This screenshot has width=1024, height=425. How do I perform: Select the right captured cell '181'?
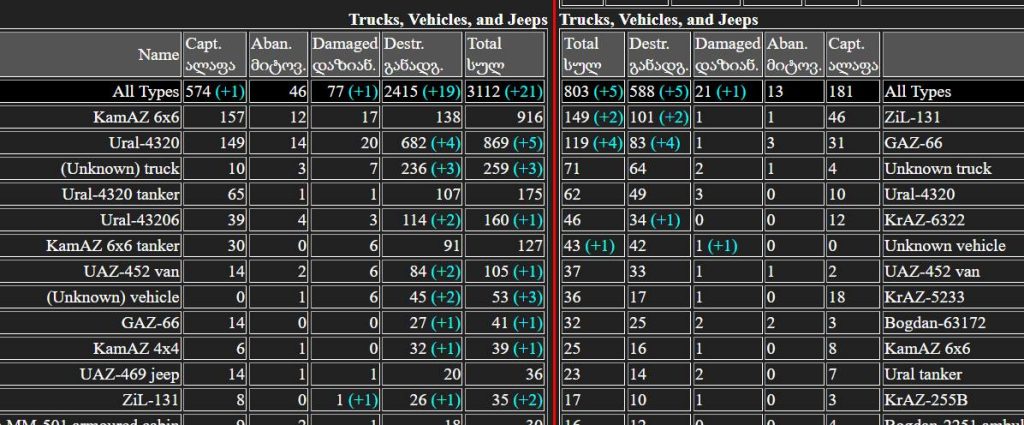click(x=853, y=91)
